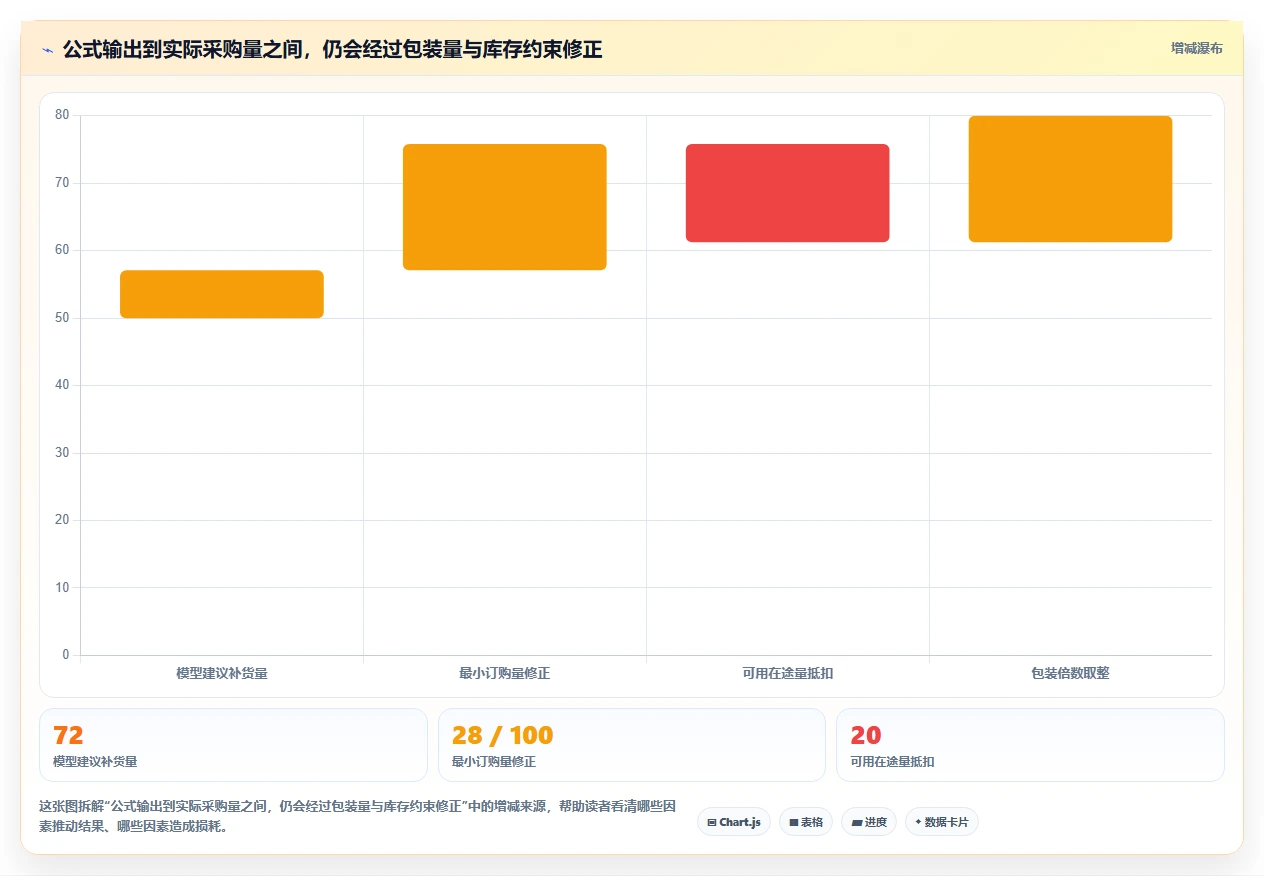Image resolution: width=1264 pixels, height=876 pixels.
Task: Click the chart title about 包装量与库存约束修正
Action: 332,49
